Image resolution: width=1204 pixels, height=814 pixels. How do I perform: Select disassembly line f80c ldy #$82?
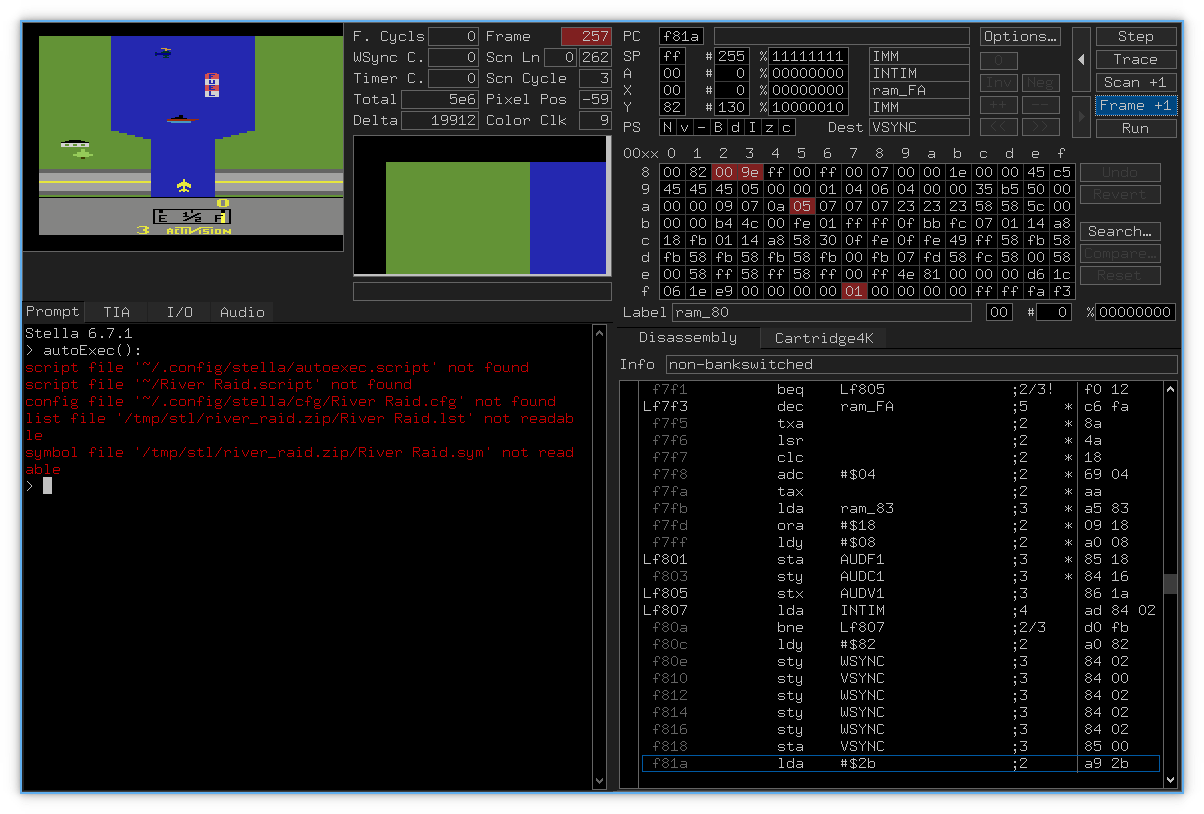900,644
